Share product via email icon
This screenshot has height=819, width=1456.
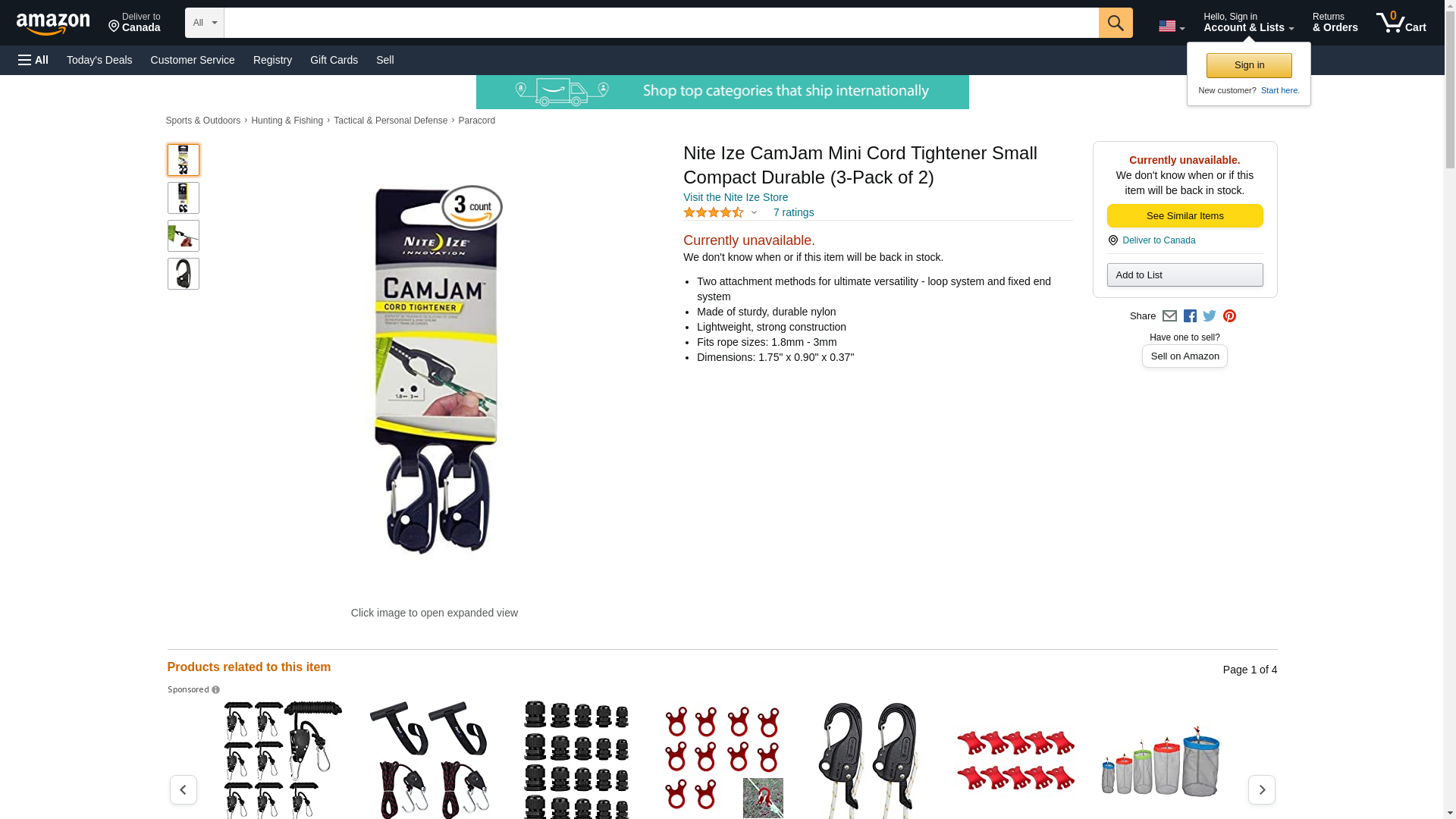[x=1169, y=316]
